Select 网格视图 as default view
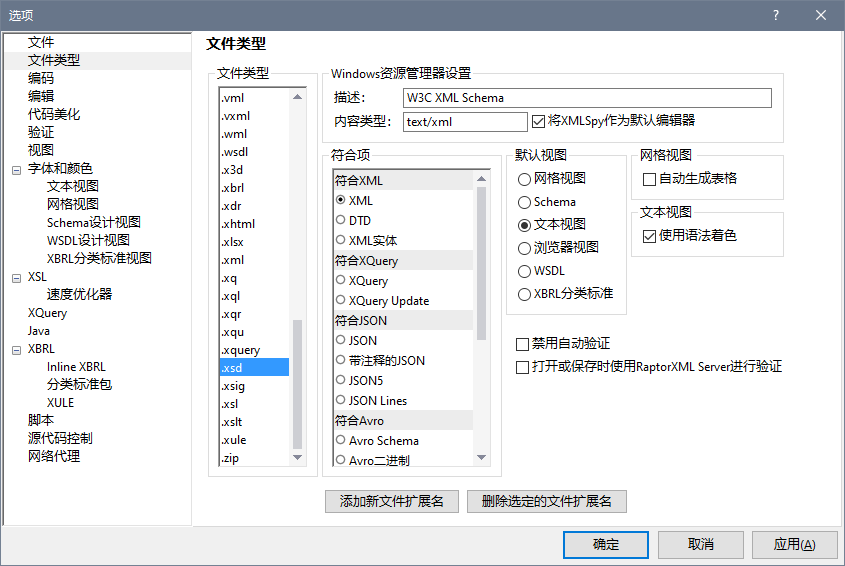The image size is (845, 566). tap(525, 179)
